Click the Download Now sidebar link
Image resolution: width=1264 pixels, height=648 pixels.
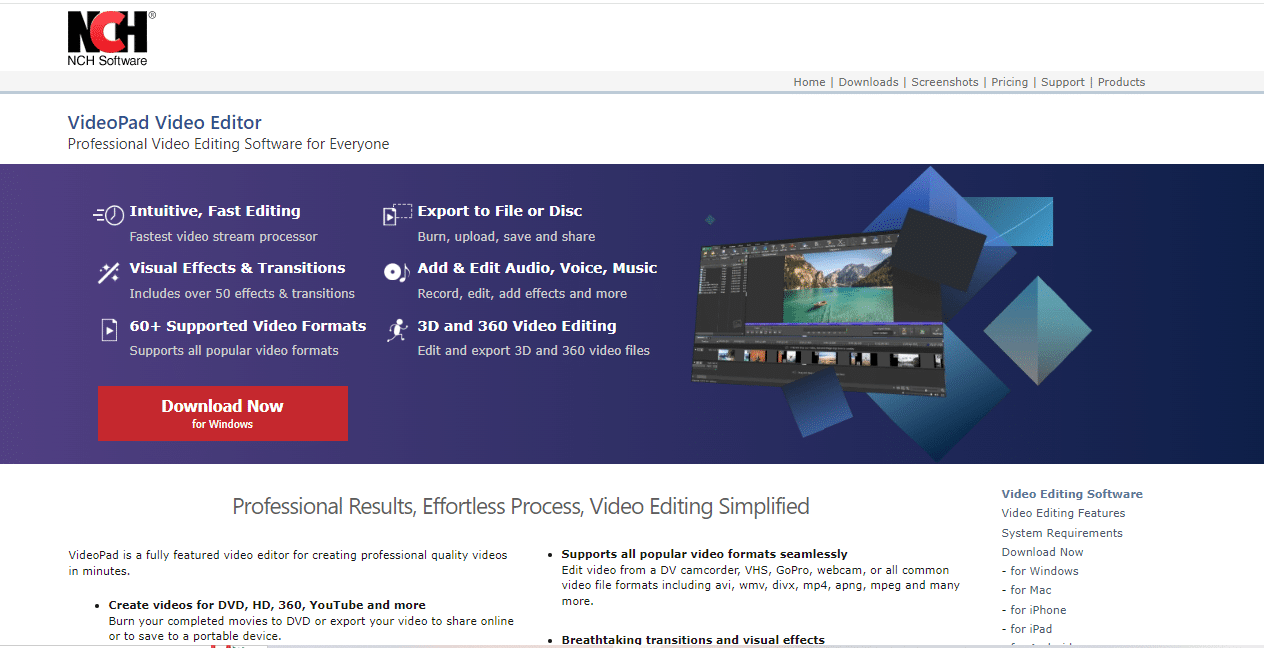(x=1042, y=552)
